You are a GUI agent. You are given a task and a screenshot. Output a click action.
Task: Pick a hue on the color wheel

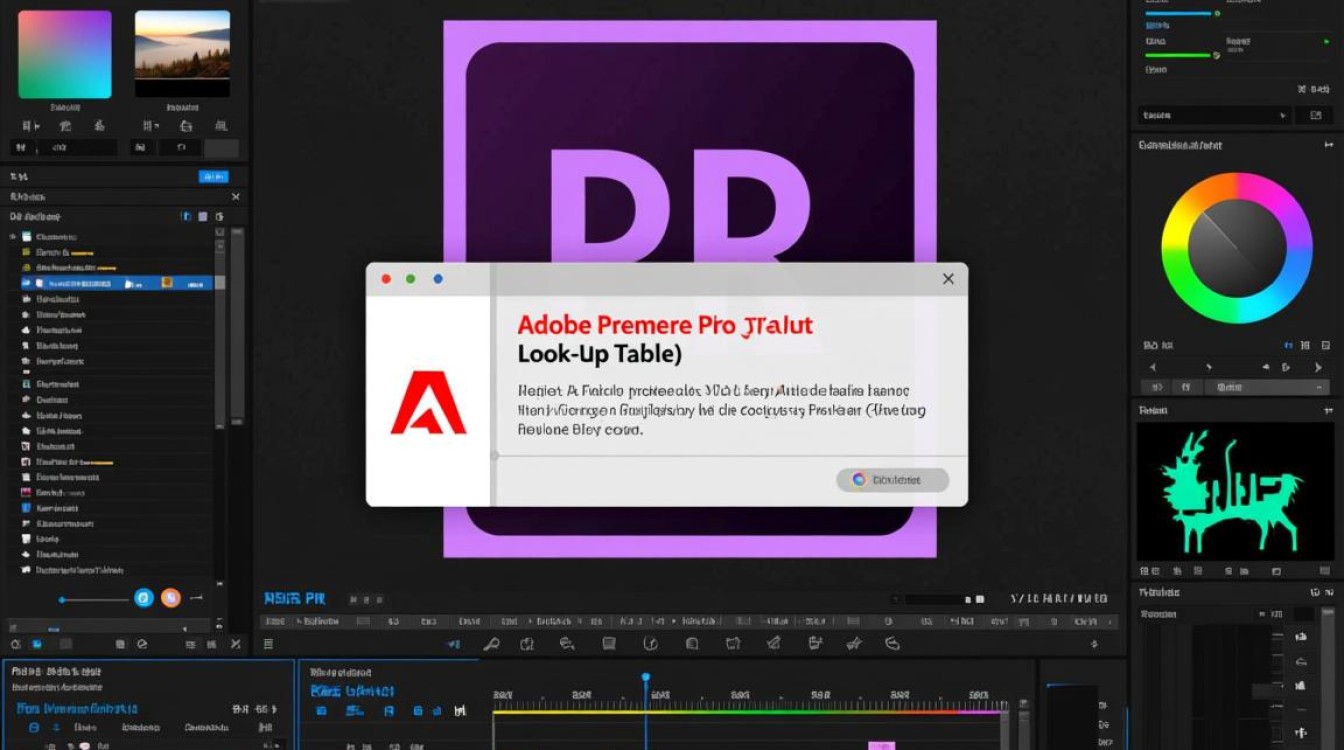(x=1237, y=248)
